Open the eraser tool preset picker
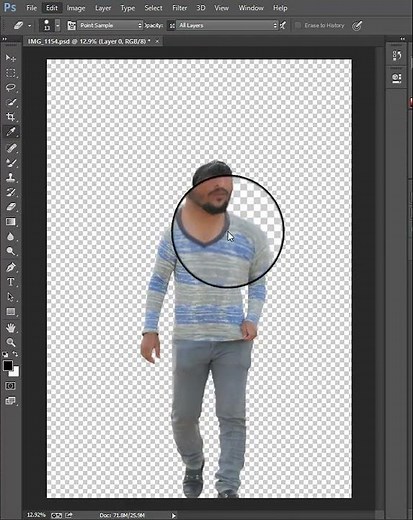This screenshot has width=413, height=520. pyautogui.click(x=22, y=25)
